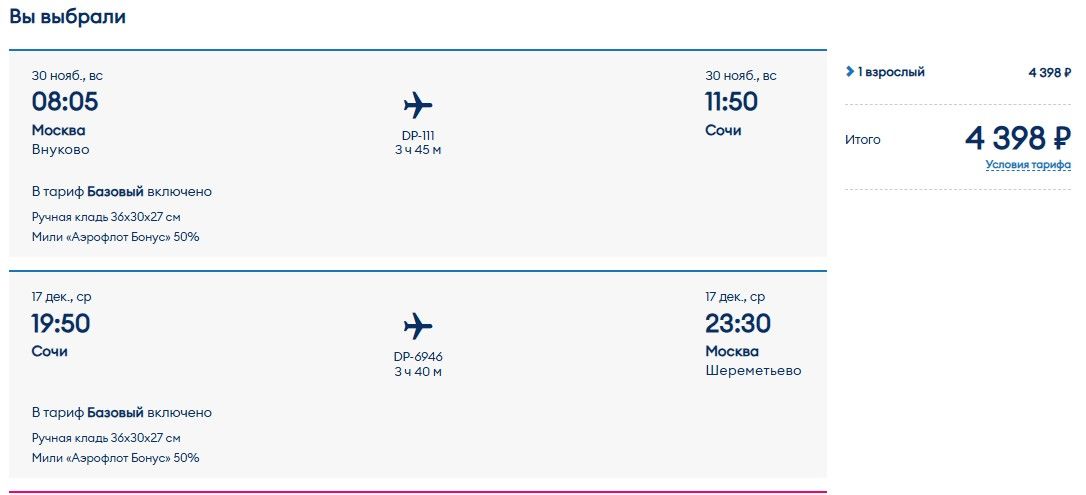Click Базовый tariff text in the Sochi–Moscow flight
Screen dimensions: 1086x495
pyautogui.click(x=115, y=412)
